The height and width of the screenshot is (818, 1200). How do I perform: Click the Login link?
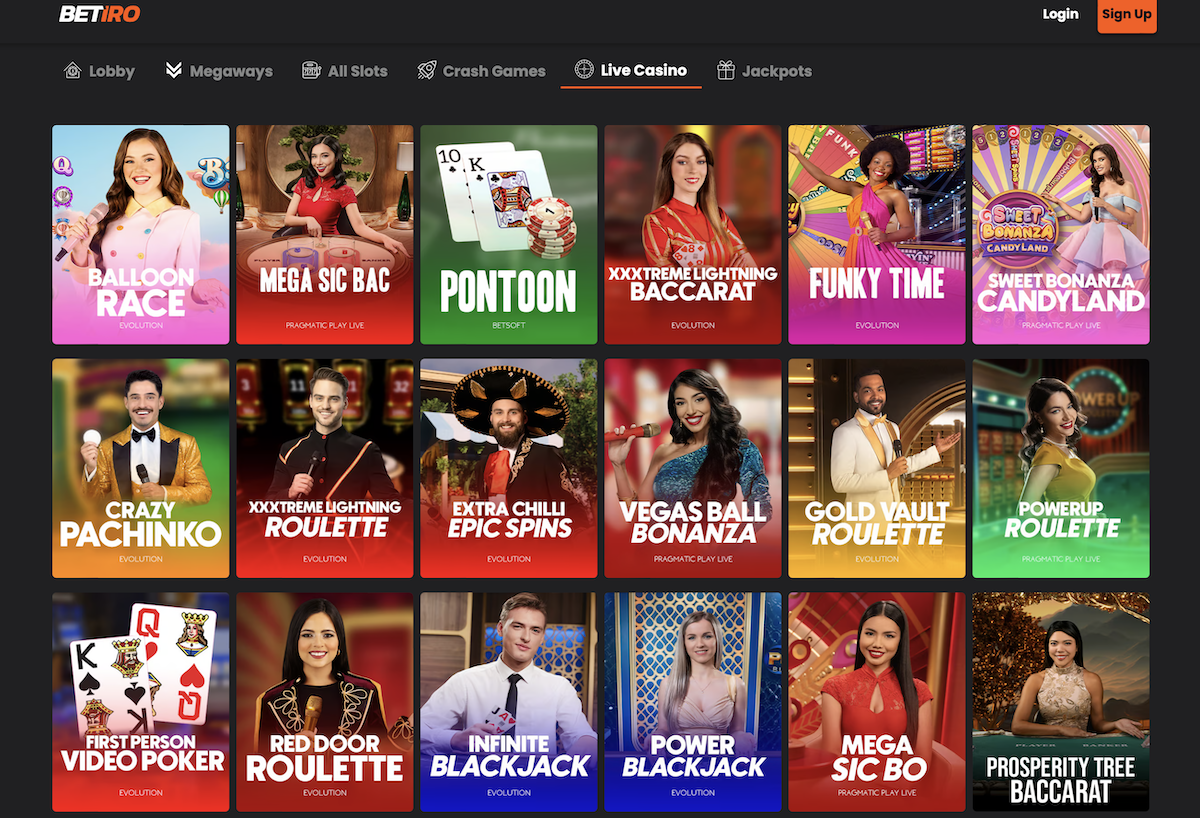point(1060,14)
